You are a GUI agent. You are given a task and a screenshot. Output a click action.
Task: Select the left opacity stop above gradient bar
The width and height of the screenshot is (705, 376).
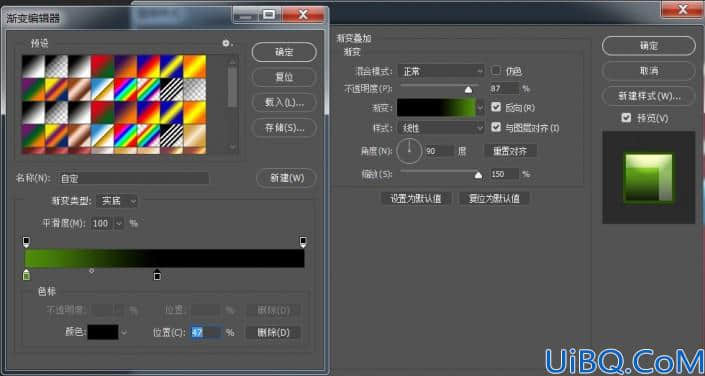[27, 242]
